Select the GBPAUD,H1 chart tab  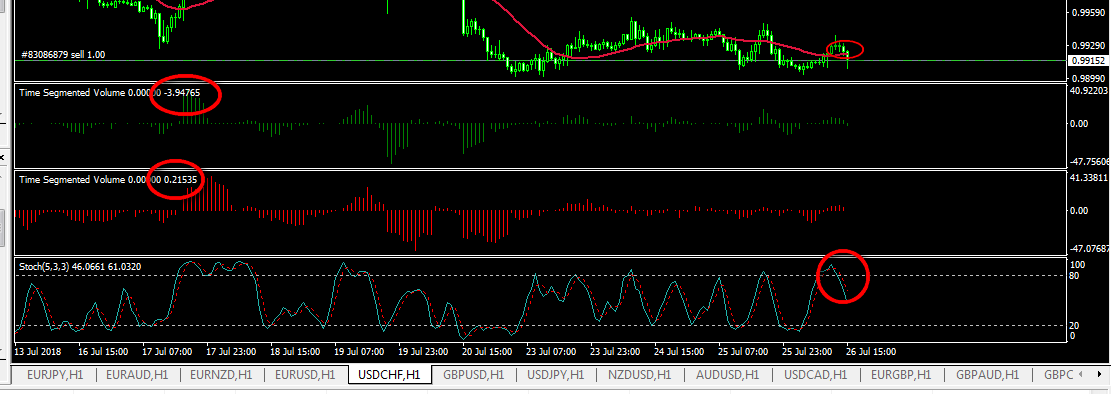click(987, 374)
